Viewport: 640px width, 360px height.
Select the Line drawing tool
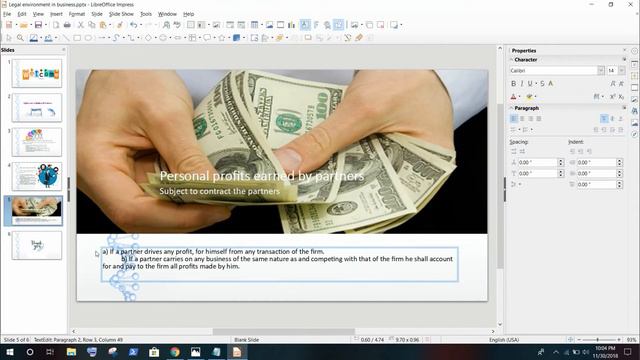tap(66, 38)
